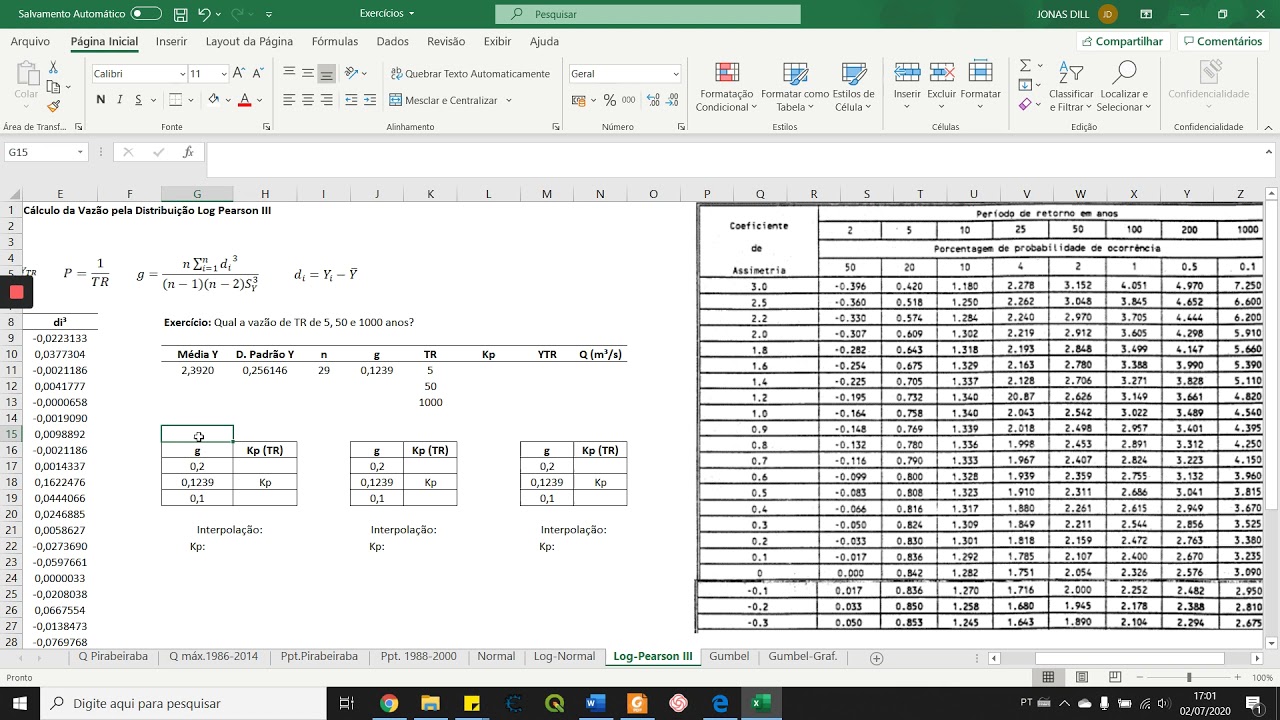Add a new sheet button
Viewport: 1280px width, 720px height.
pyautogui.click(x=877, y=657)
